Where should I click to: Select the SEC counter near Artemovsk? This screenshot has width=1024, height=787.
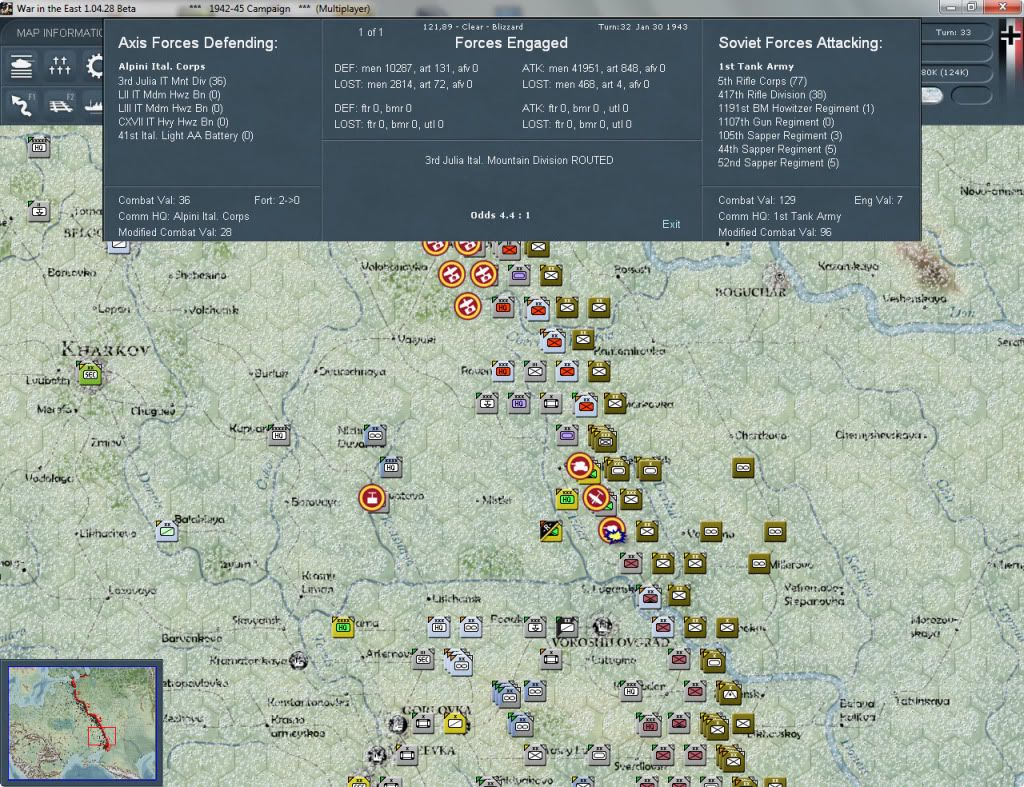click(x=423, y=658)
